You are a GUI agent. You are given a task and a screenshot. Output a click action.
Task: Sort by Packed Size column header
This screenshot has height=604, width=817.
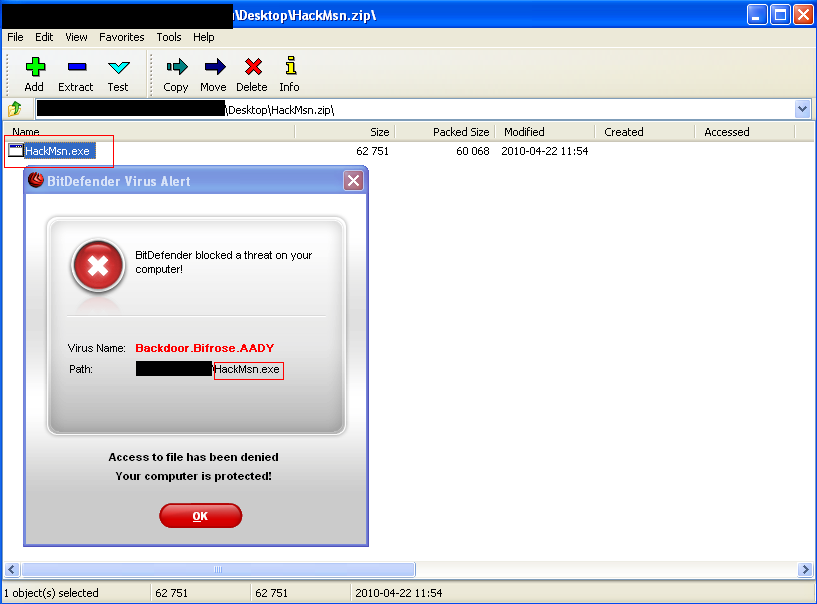445,132
